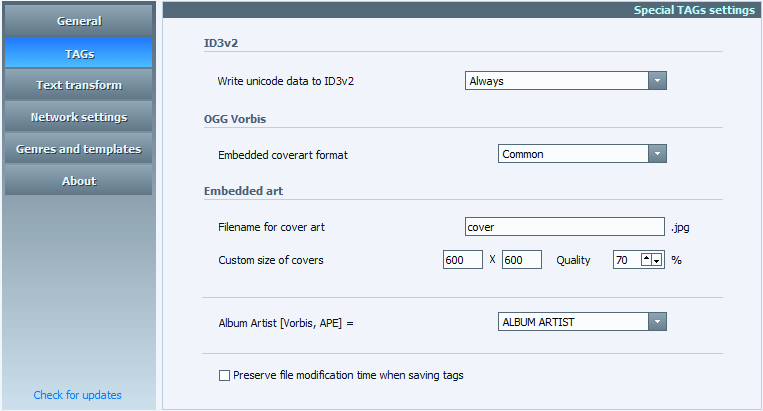Screen dimensions: 763x411
Task: Increase Quality with the up arrow
Action: tap(646, 260)
